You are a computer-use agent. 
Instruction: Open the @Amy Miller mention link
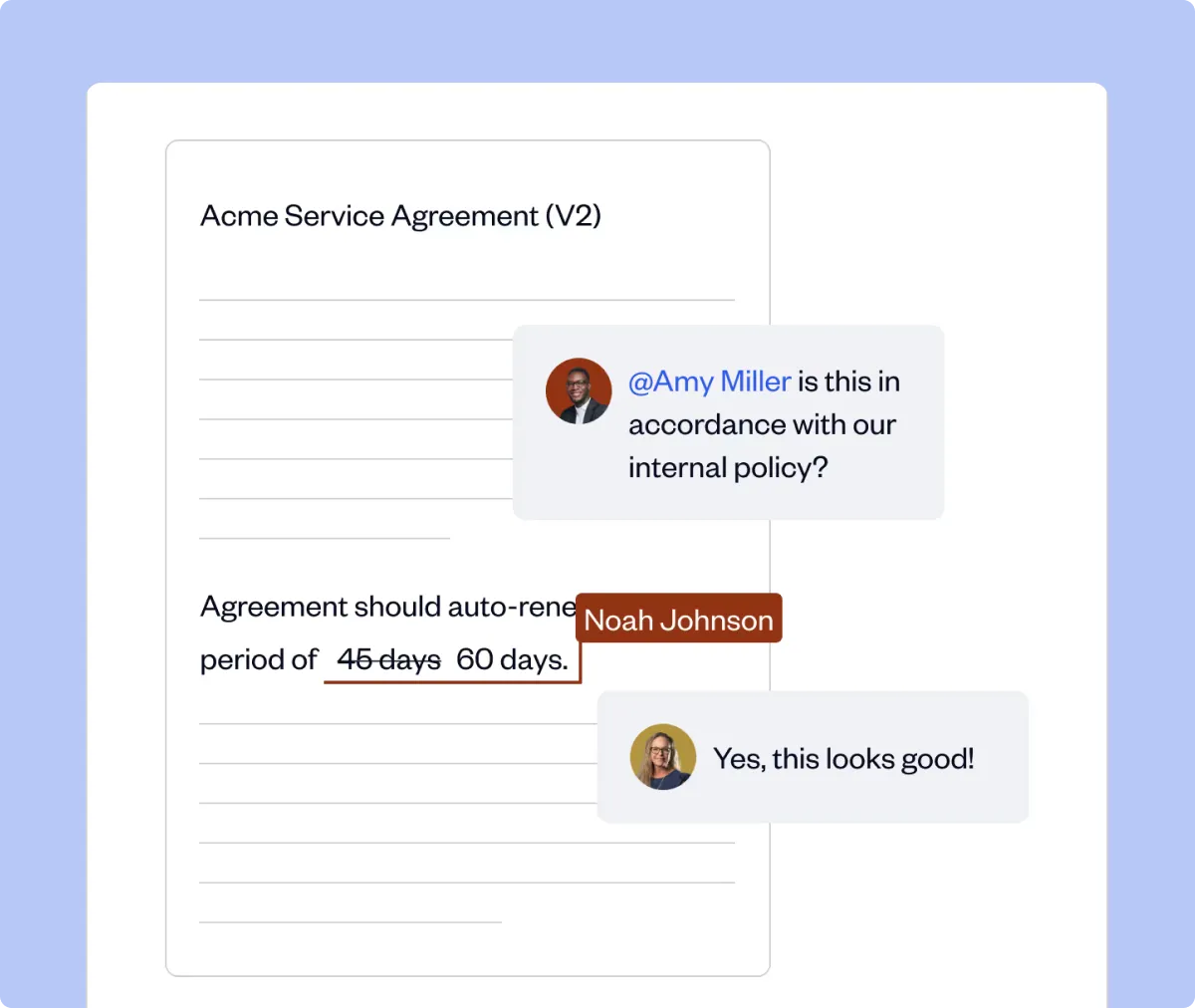[x=710, y=381]
